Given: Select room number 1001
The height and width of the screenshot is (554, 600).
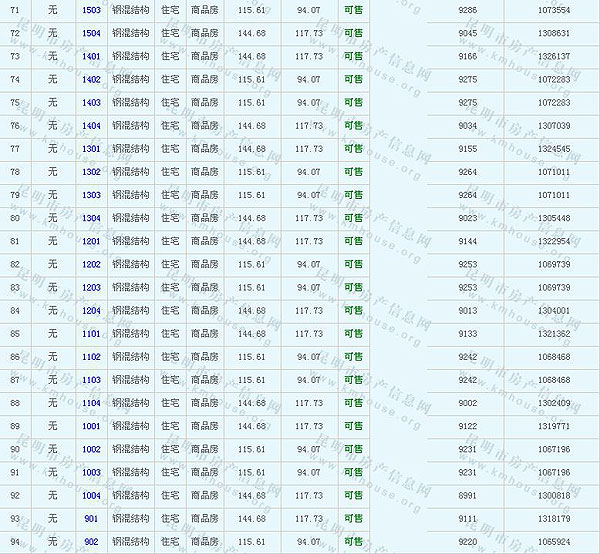Looking at the screenshot, I should 91,426.
